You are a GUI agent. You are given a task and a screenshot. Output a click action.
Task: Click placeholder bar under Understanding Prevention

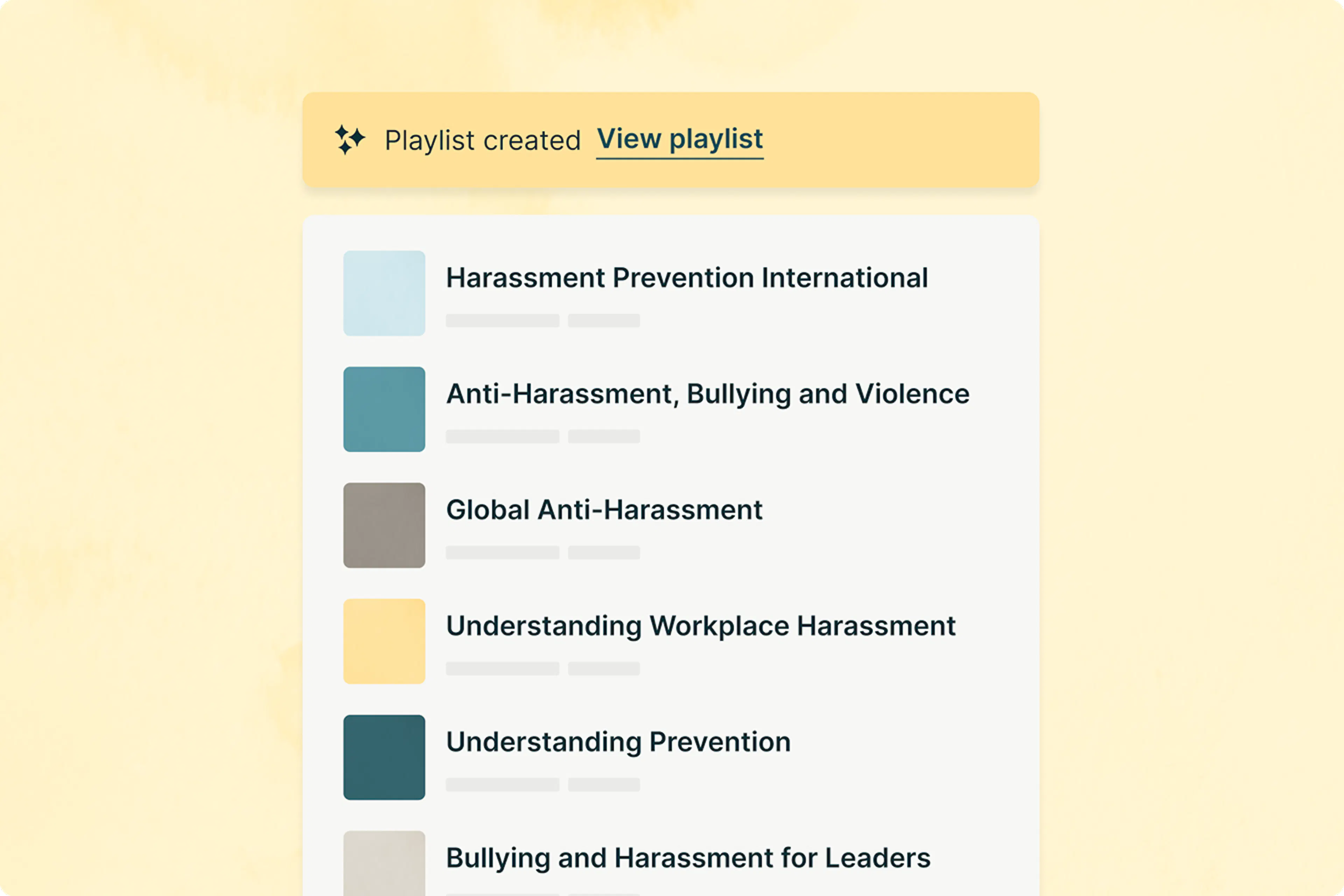[502, 785]
